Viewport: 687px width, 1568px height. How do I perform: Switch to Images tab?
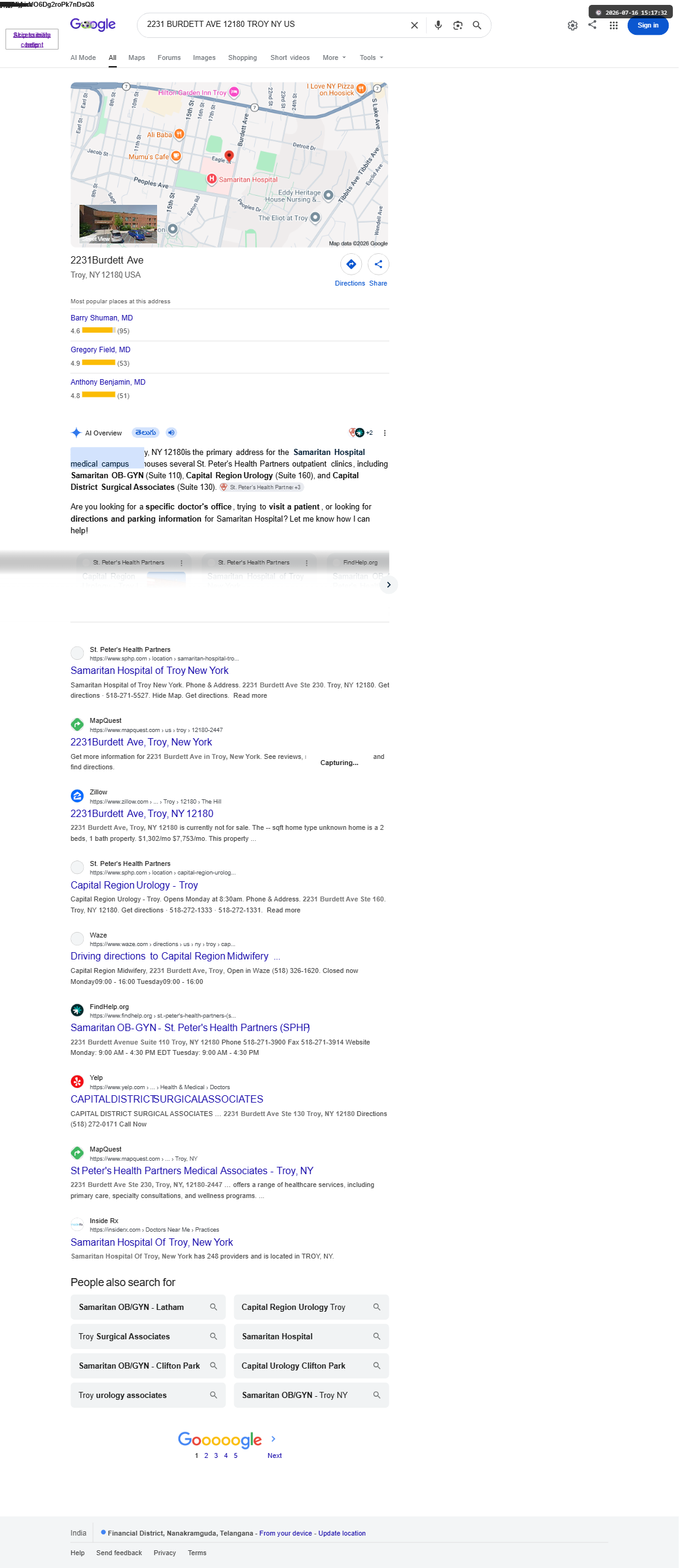pos(204,57)
